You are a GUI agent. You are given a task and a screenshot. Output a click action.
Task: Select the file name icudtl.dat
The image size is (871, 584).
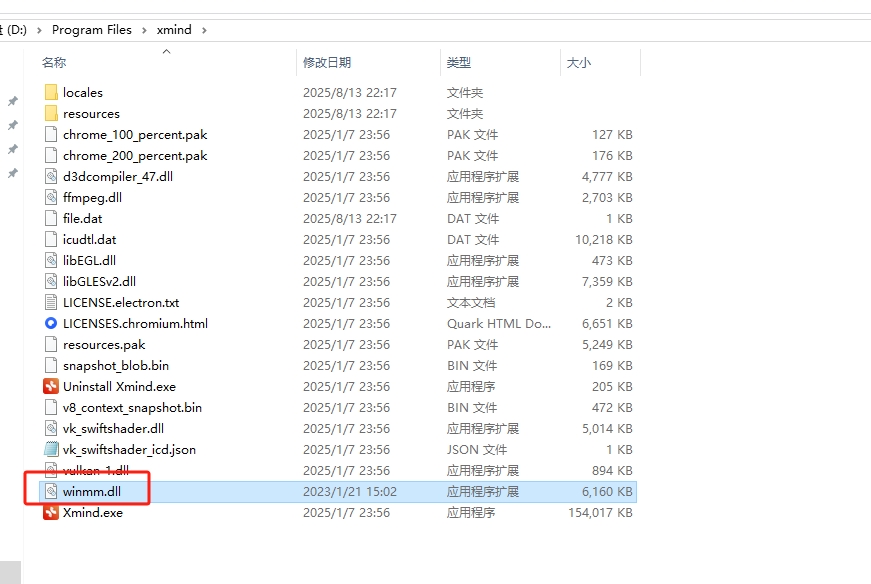[89, 240]
